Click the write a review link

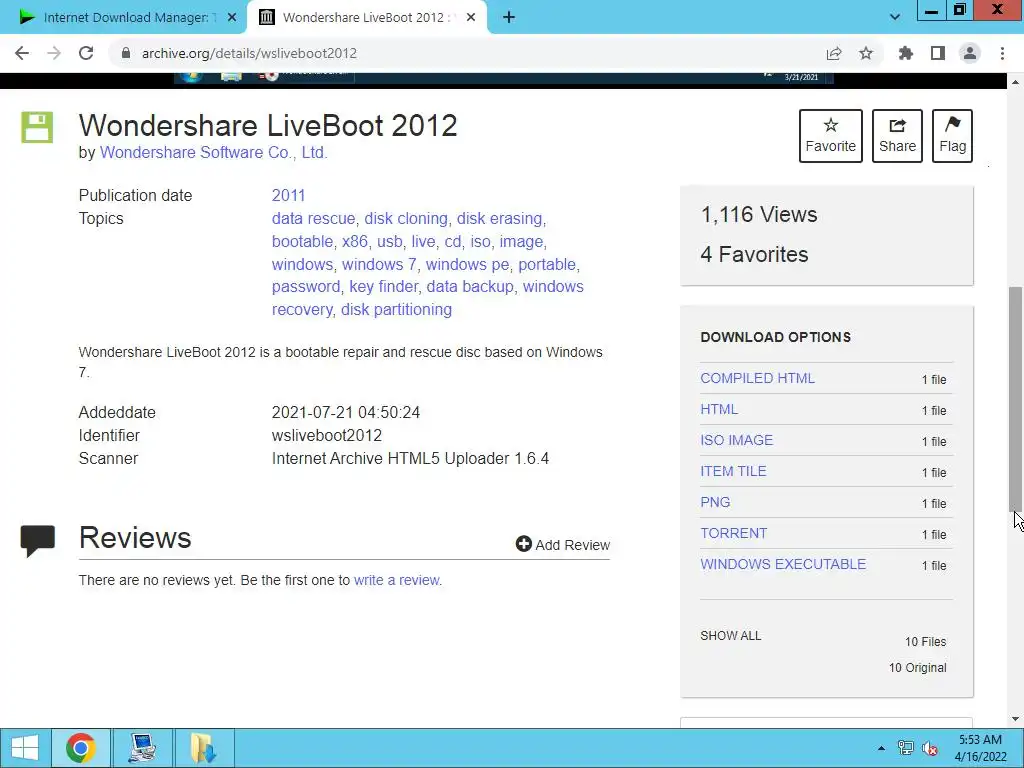tap(396, 580)
